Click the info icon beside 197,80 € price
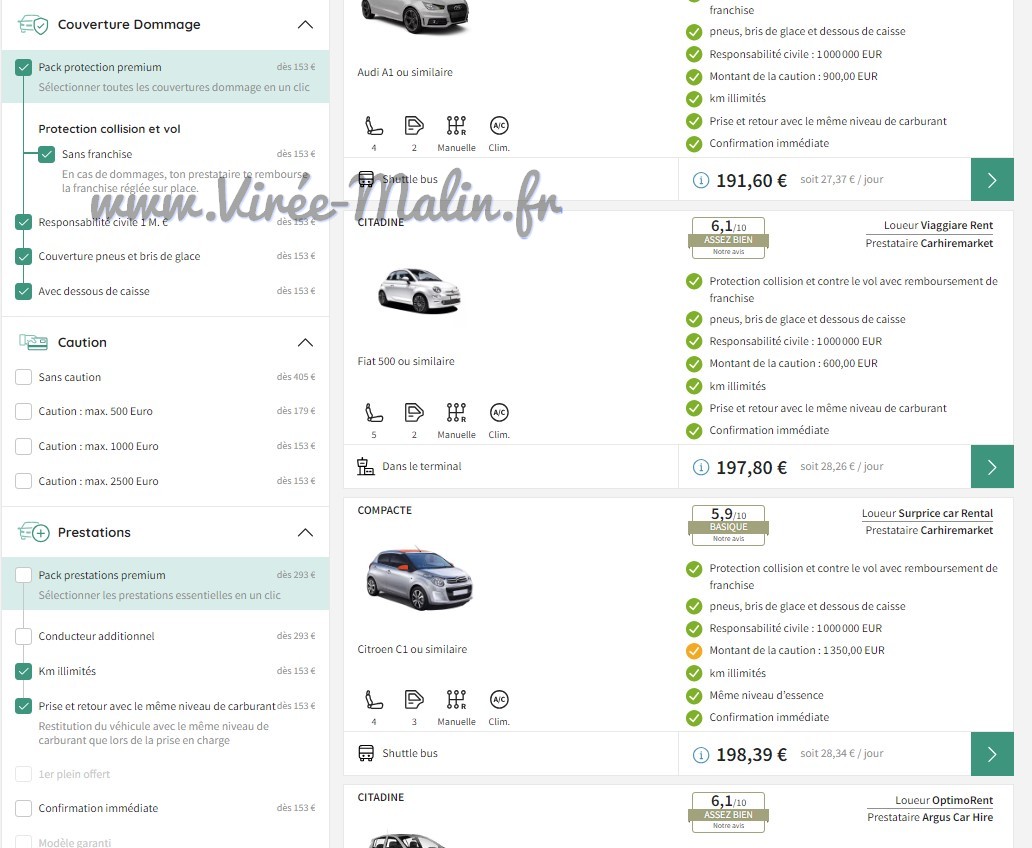1032x848 pixels. [x=701, y=468]
